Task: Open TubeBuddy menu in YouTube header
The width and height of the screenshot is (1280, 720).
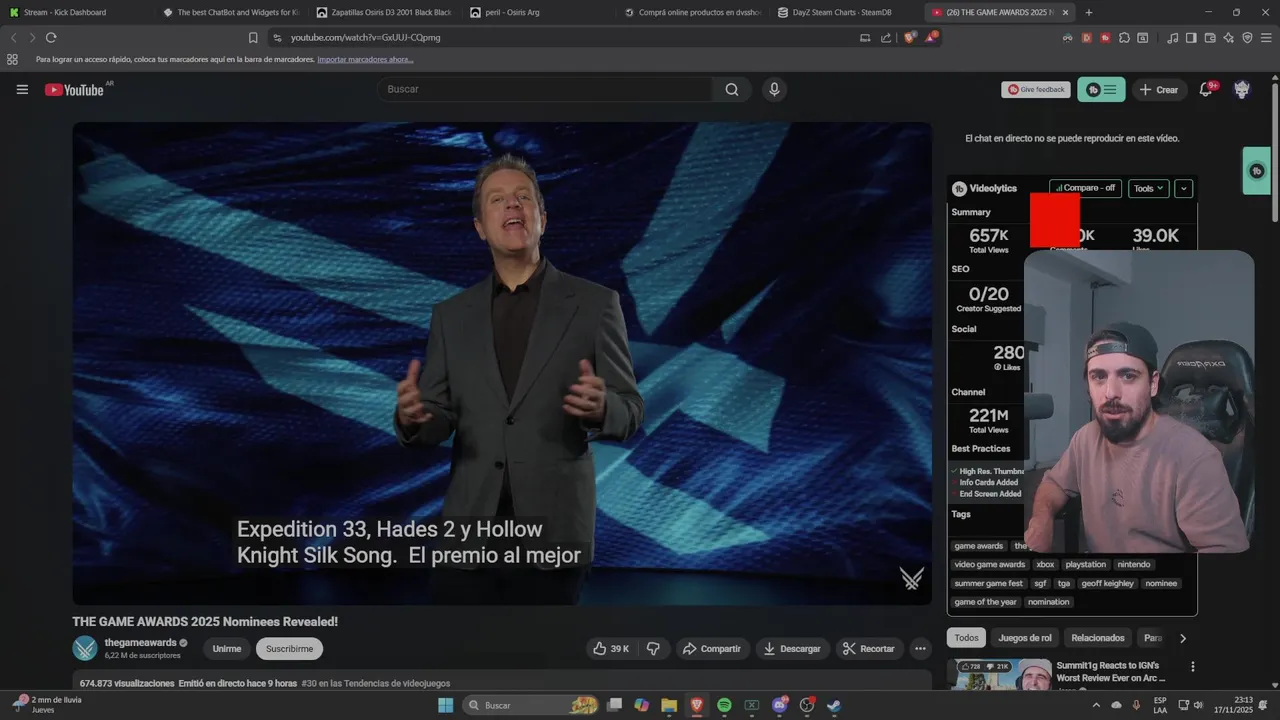Action: pyautogui.click(x=1101, y=89)
